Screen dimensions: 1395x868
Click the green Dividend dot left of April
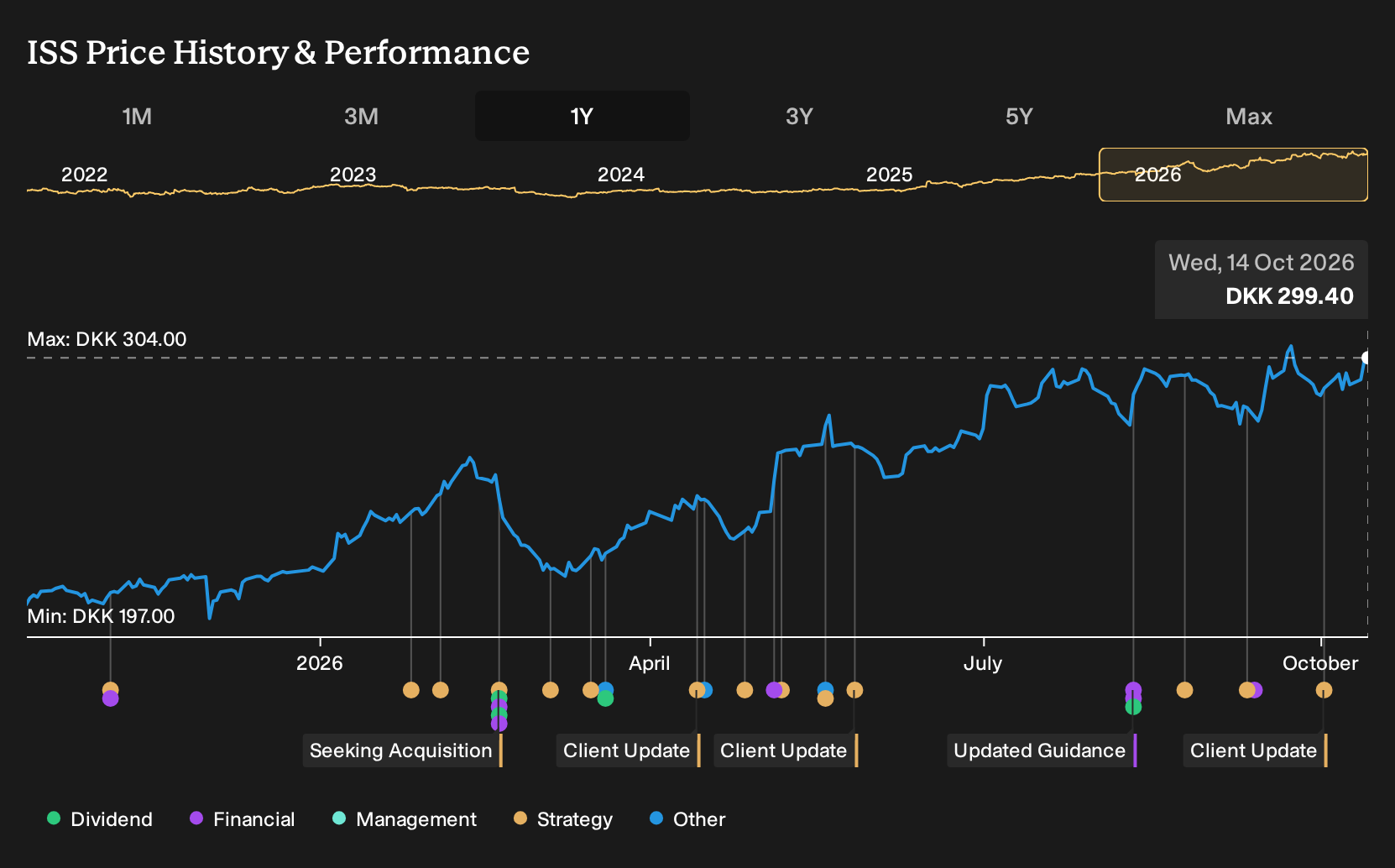pyautogui.click(x=605, y=698)
